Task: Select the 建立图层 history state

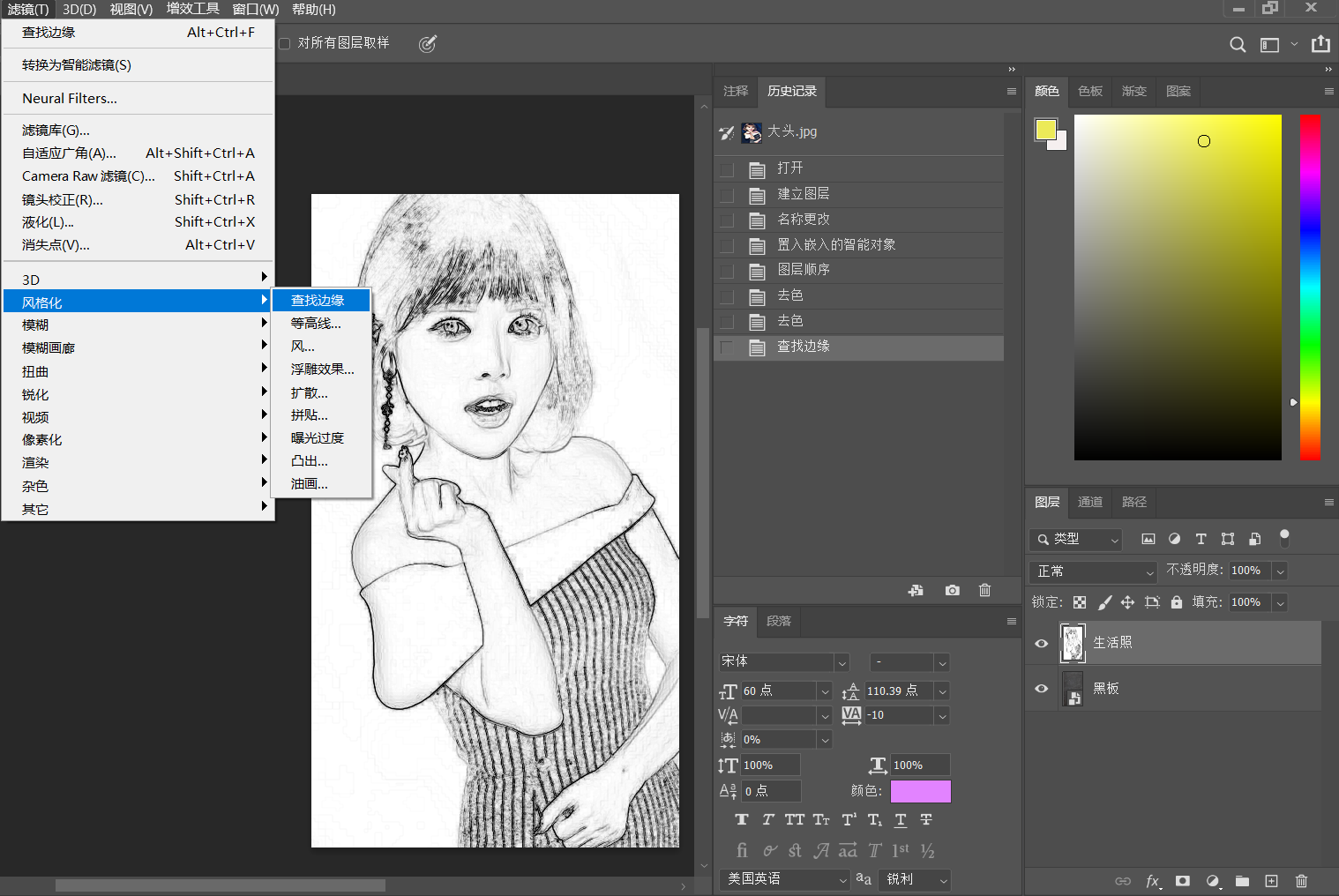Action: pyautogui.click(x=803, y=194)
